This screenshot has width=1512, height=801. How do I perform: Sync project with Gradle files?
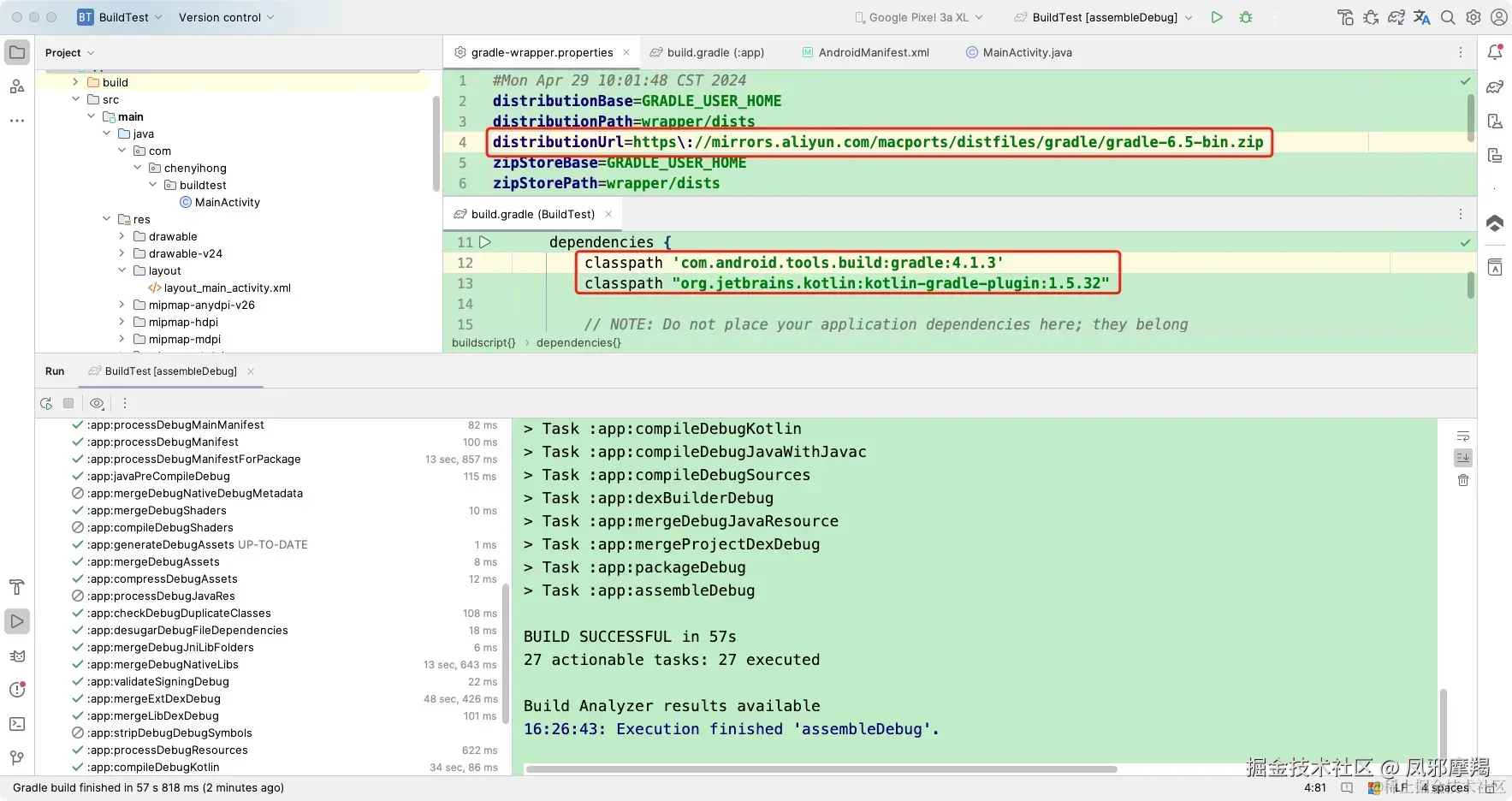coord(1396,17)
